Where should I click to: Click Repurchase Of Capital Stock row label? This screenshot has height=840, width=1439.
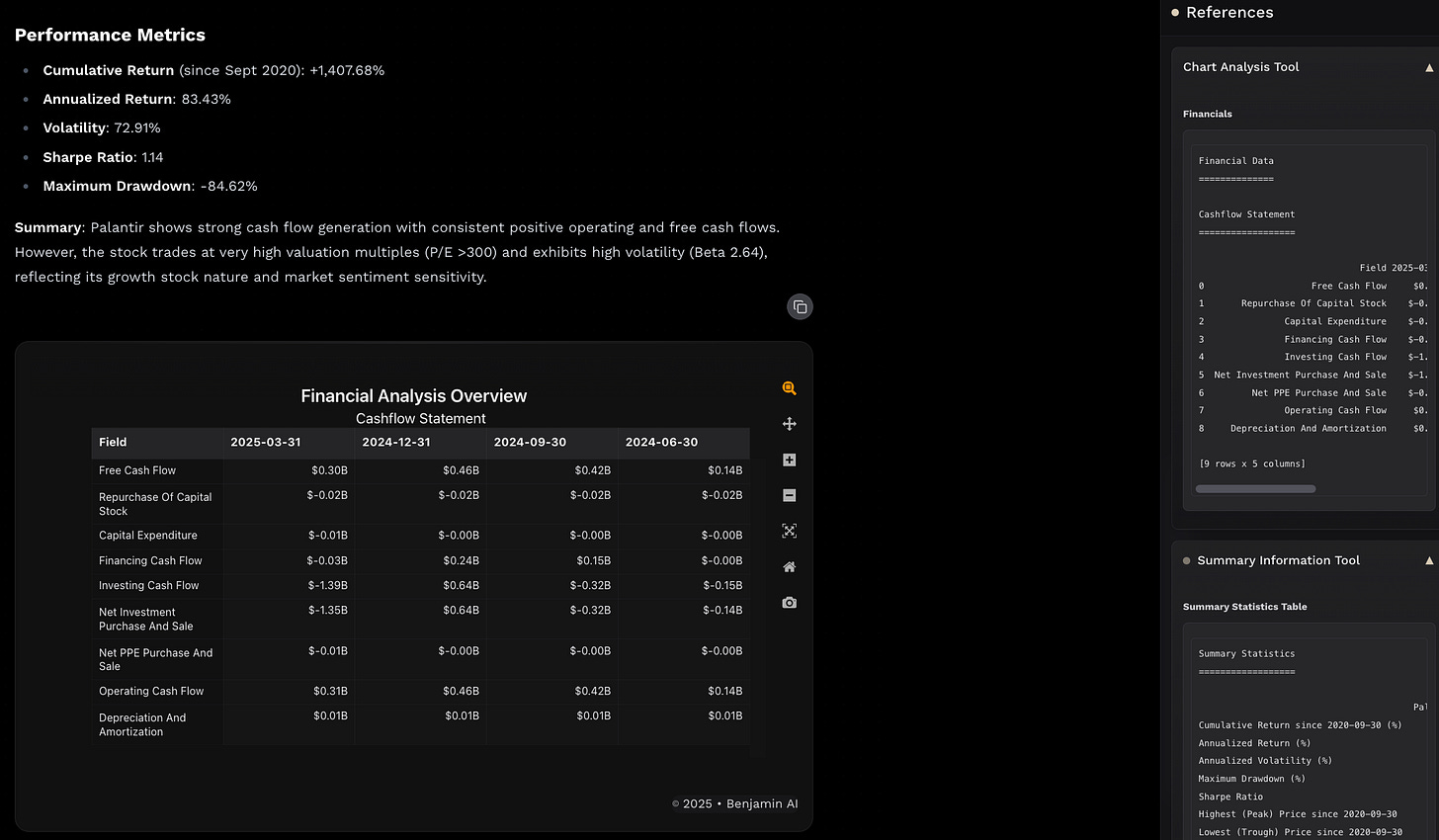tap(155, 504)
